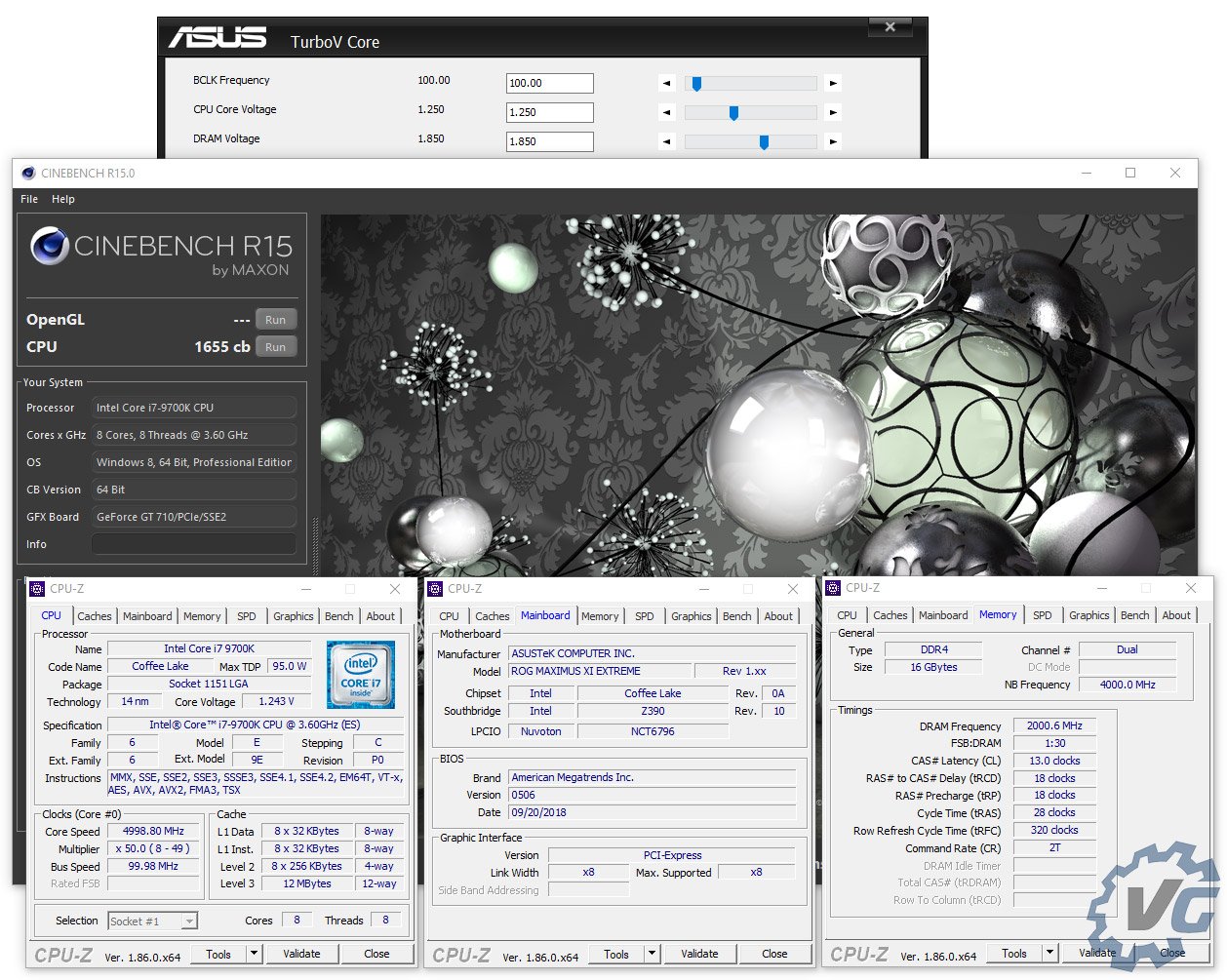The height and width of the screenshot is (980, 1227).
Task: Click Close button in middle CPU-Z window
Action: [774, 954]
